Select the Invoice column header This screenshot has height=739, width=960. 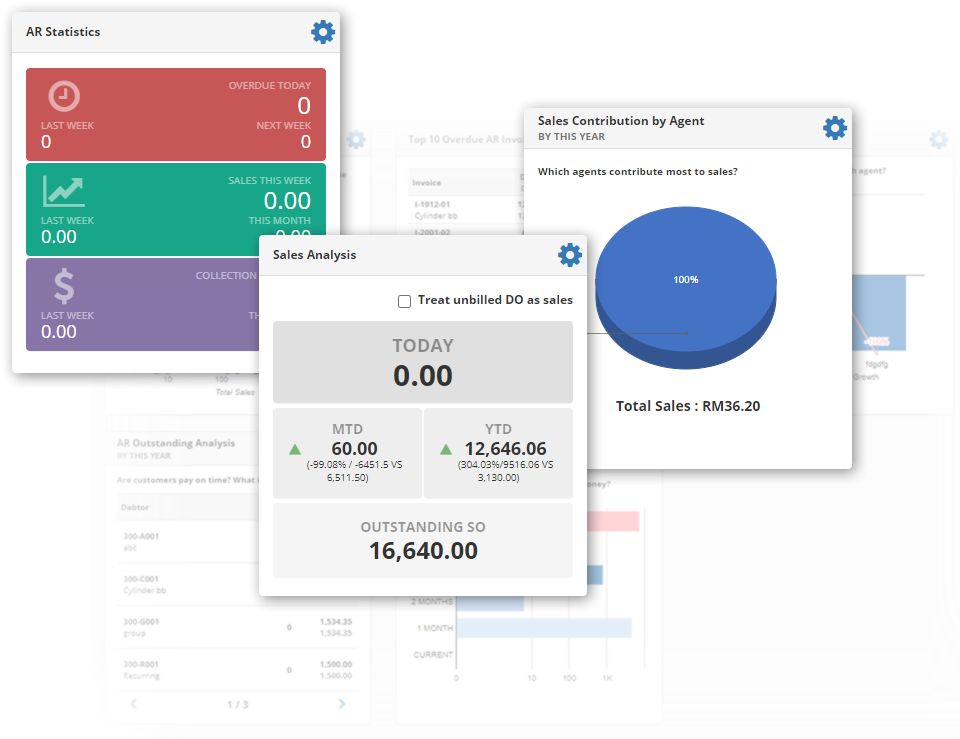coord(428,183)
